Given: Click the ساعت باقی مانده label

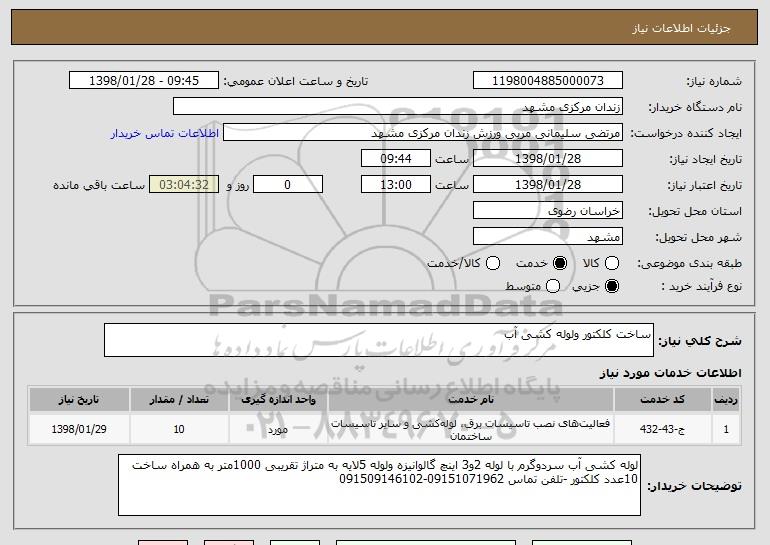Looking at the screenshot, I should (99, 185).
